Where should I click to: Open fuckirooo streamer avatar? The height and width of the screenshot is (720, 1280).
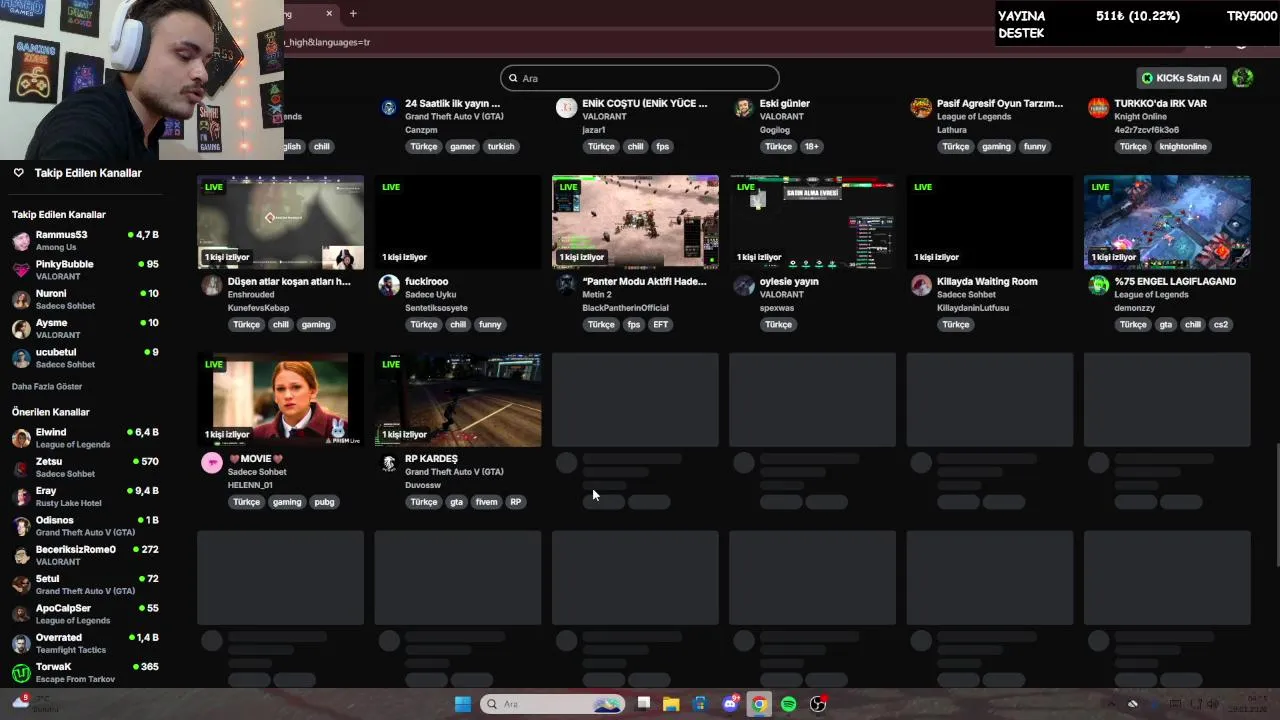(389, 286)
